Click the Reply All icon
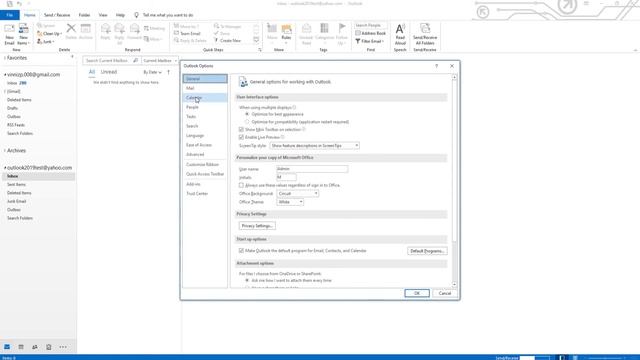The height and width of the screenshot is (360, 640). pos(119,29)
